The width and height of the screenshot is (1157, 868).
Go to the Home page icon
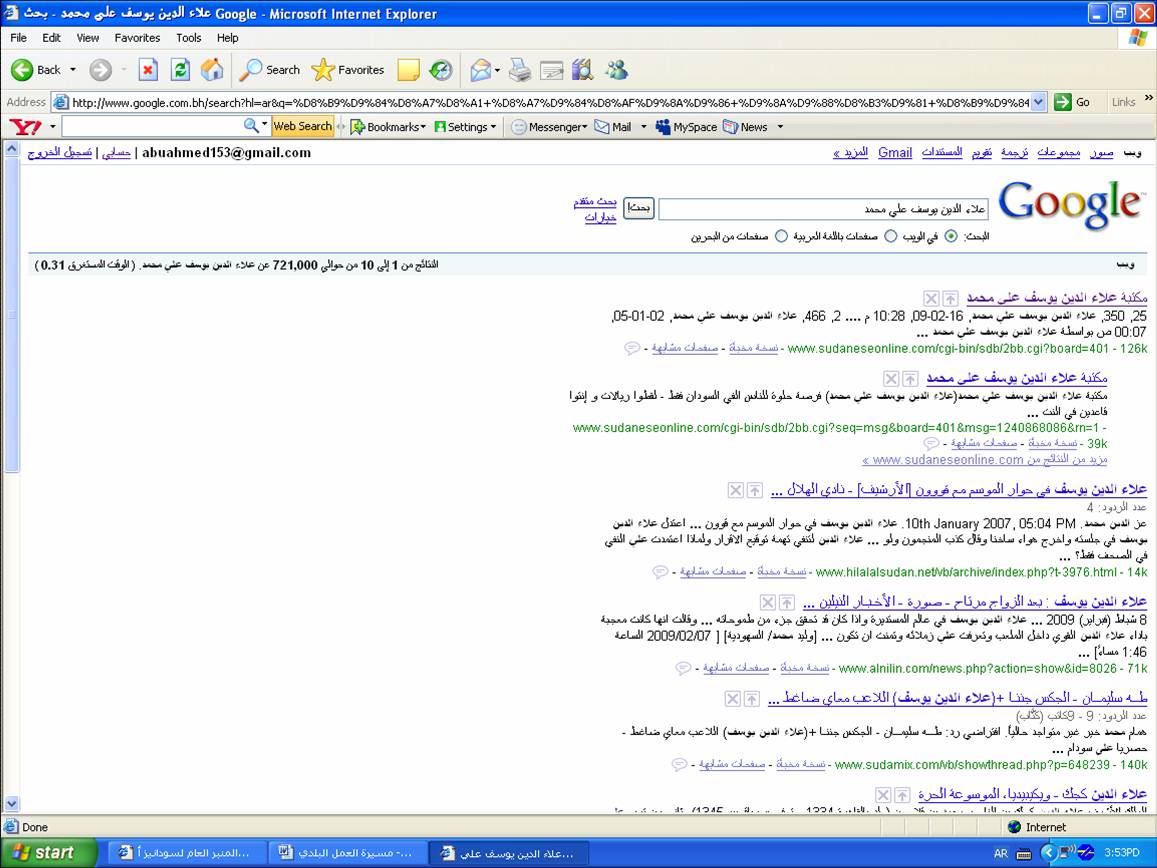click(212, 70)
